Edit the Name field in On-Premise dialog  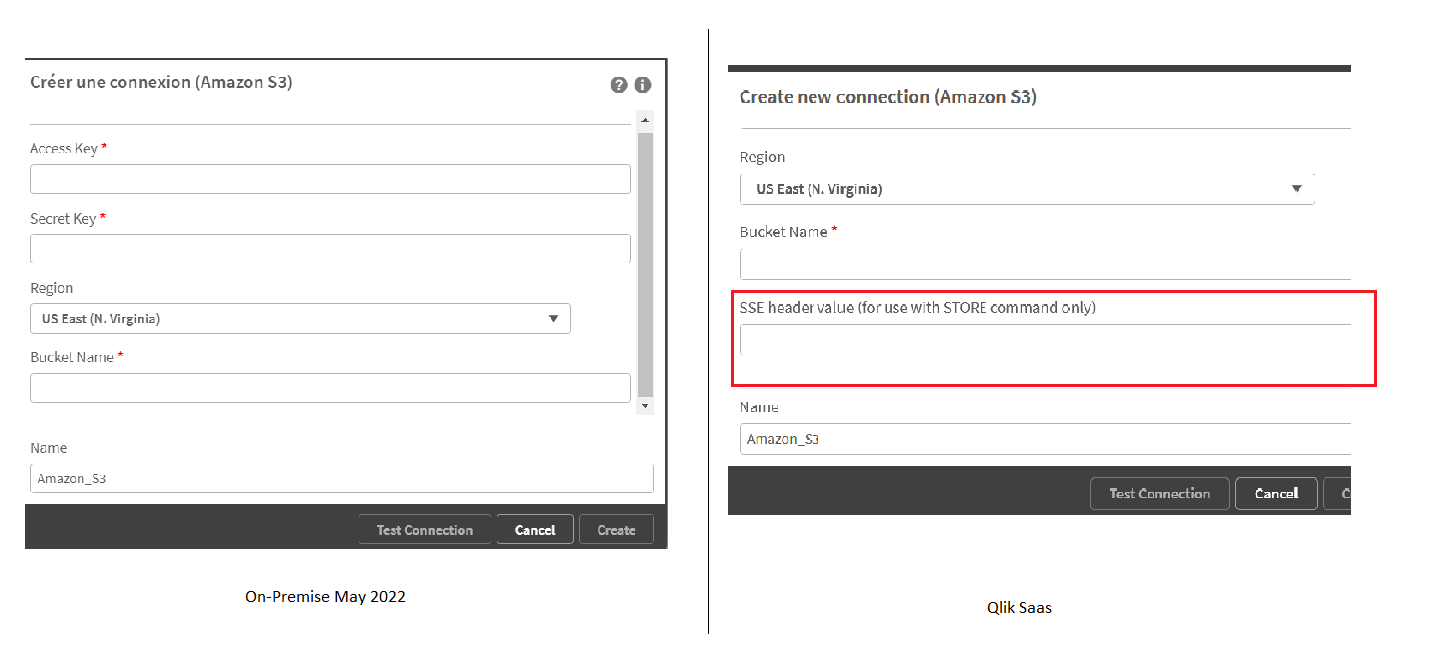pos(342,478)
